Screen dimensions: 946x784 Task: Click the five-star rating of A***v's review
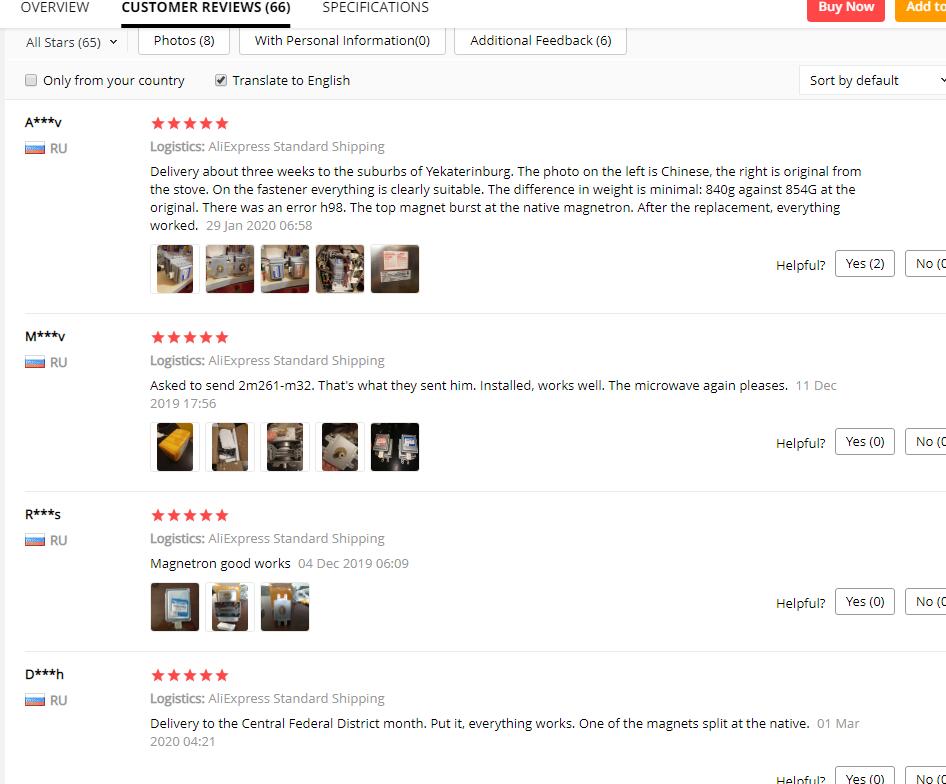(x=189, y=123)
